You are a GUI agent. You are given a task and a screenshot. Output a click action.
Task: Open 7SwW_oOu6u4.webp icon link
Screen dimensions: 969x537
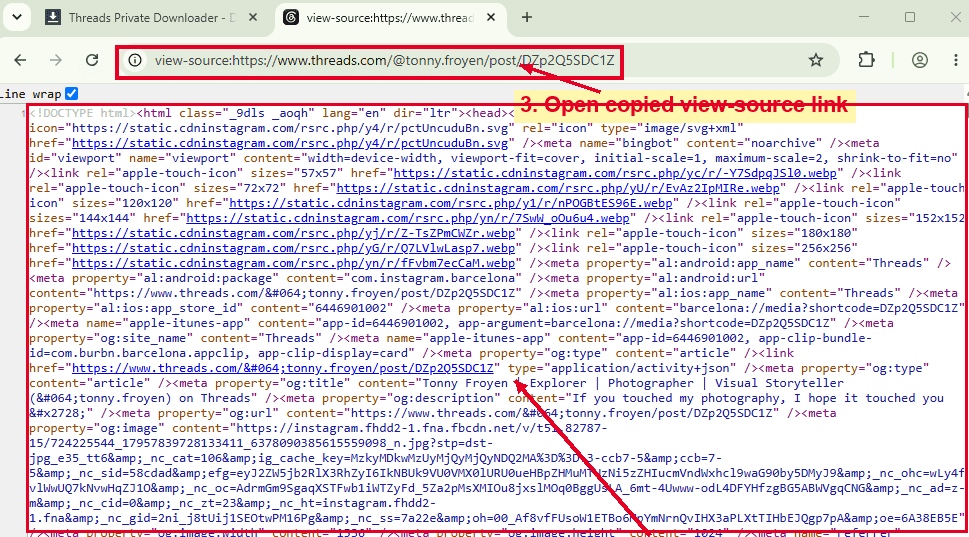[408, 218]
